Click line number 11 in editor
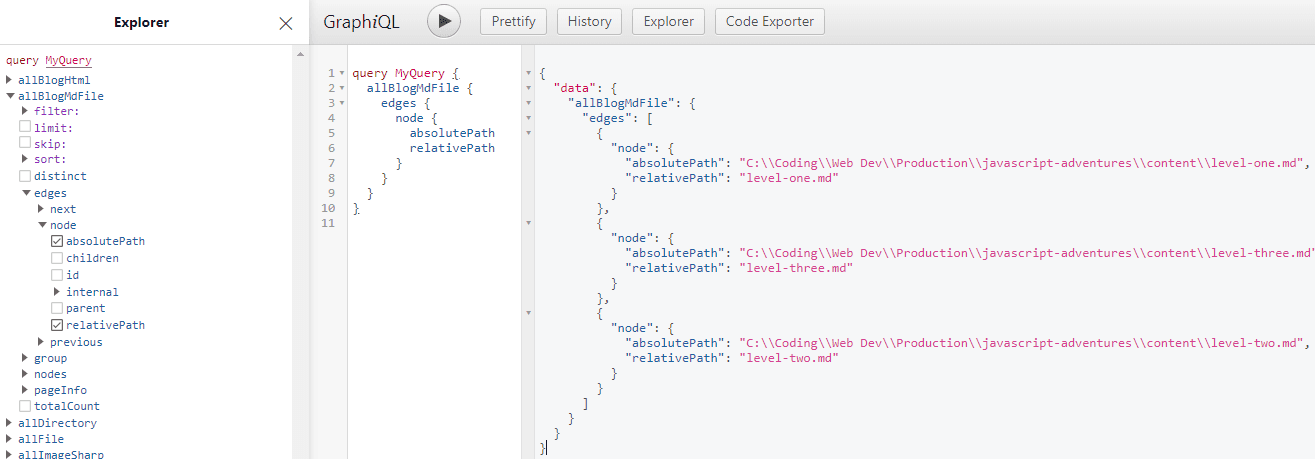The image size is (1315, 459). (329, 222)
